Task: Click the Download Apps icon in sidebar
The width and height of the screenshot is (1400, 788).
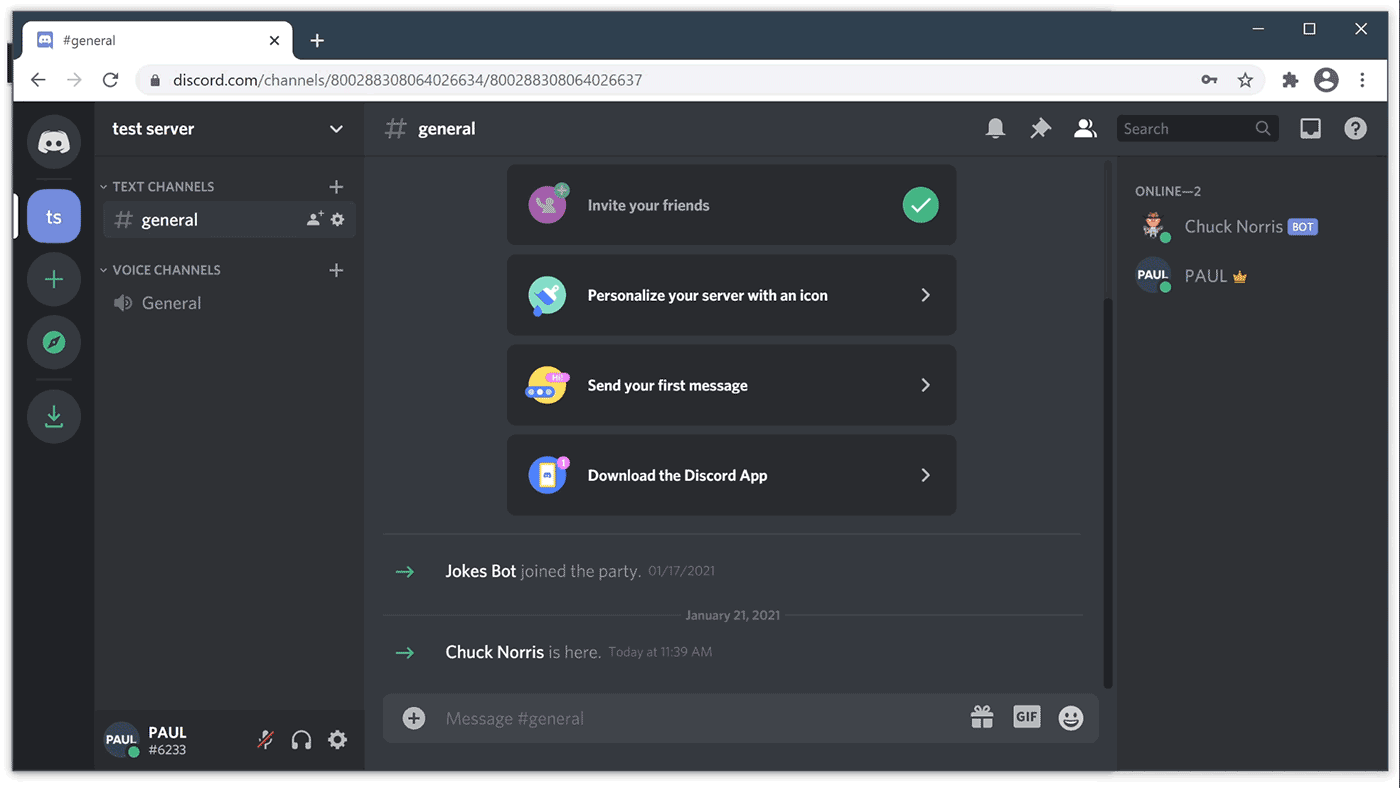Action: [54, 416]
